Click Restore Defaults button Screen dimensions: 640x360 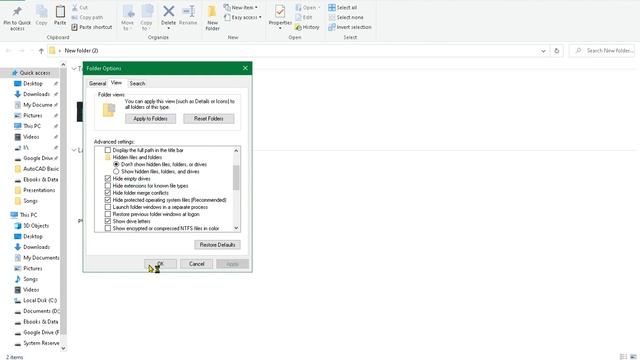pos(217,245)
